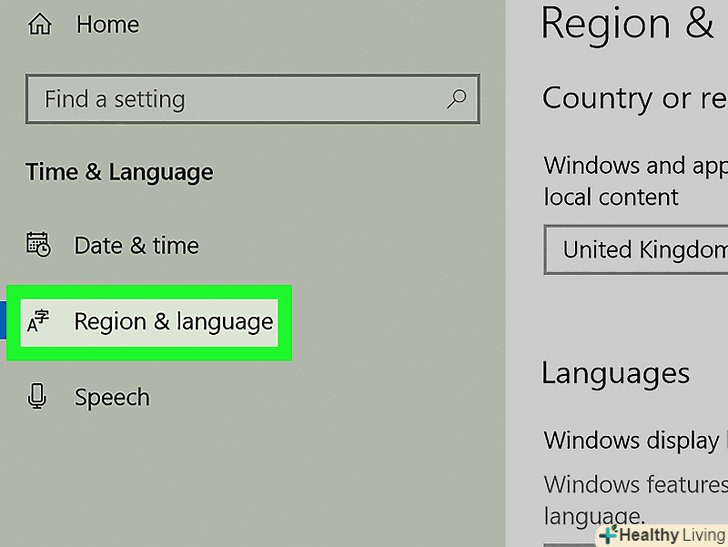The height and width of the screenshot is (547, 728).
Task: Select Region & language in sidebar
Action: point(149,322)
